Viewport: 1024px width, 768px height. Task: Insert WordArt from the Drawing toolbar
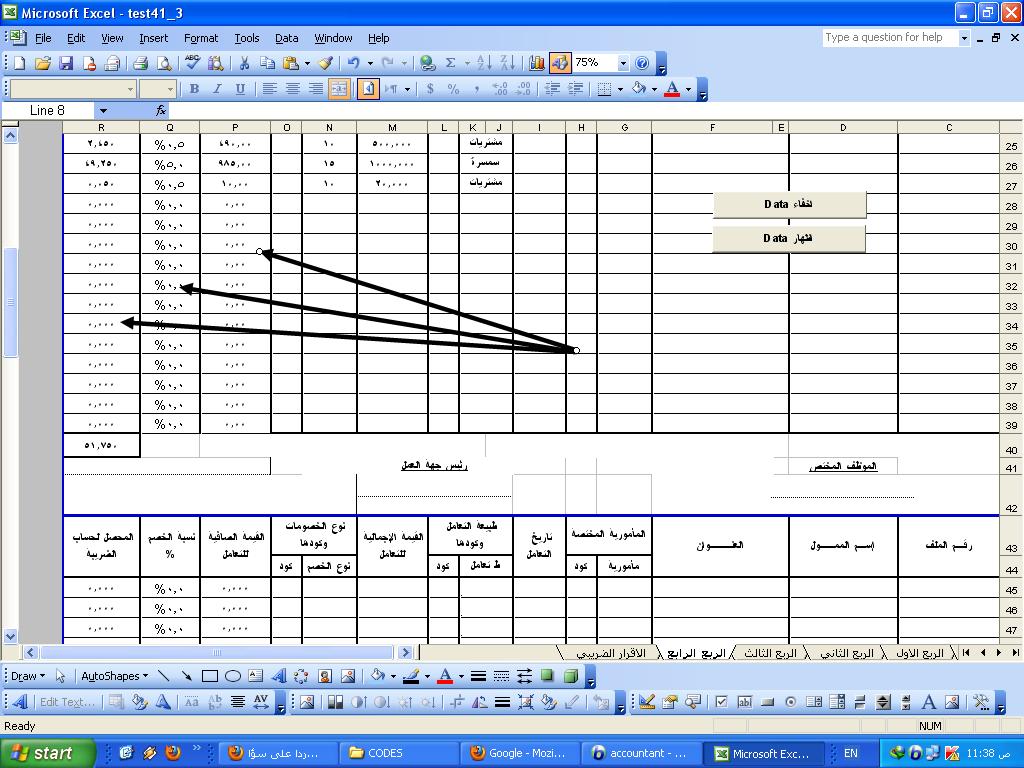[279, 677]
